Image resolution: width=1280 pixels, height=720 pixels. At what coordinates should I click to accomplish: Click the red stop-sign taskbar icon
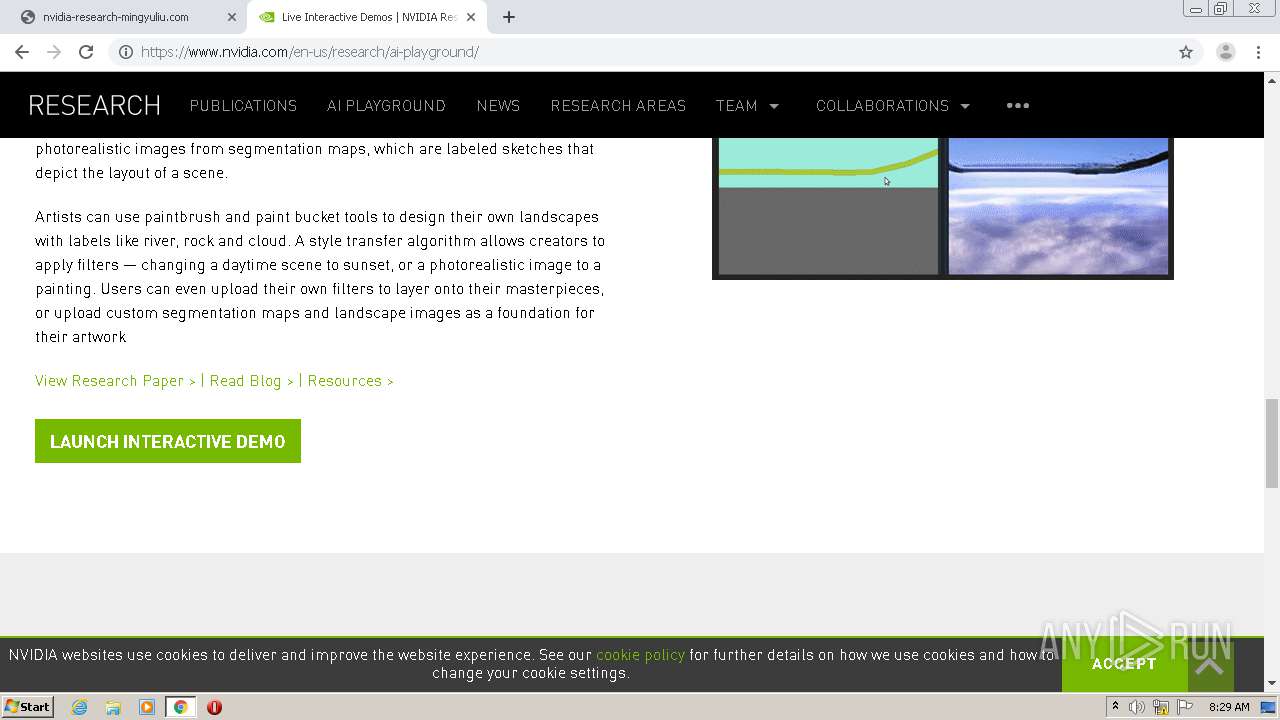[x=214, y=707]
